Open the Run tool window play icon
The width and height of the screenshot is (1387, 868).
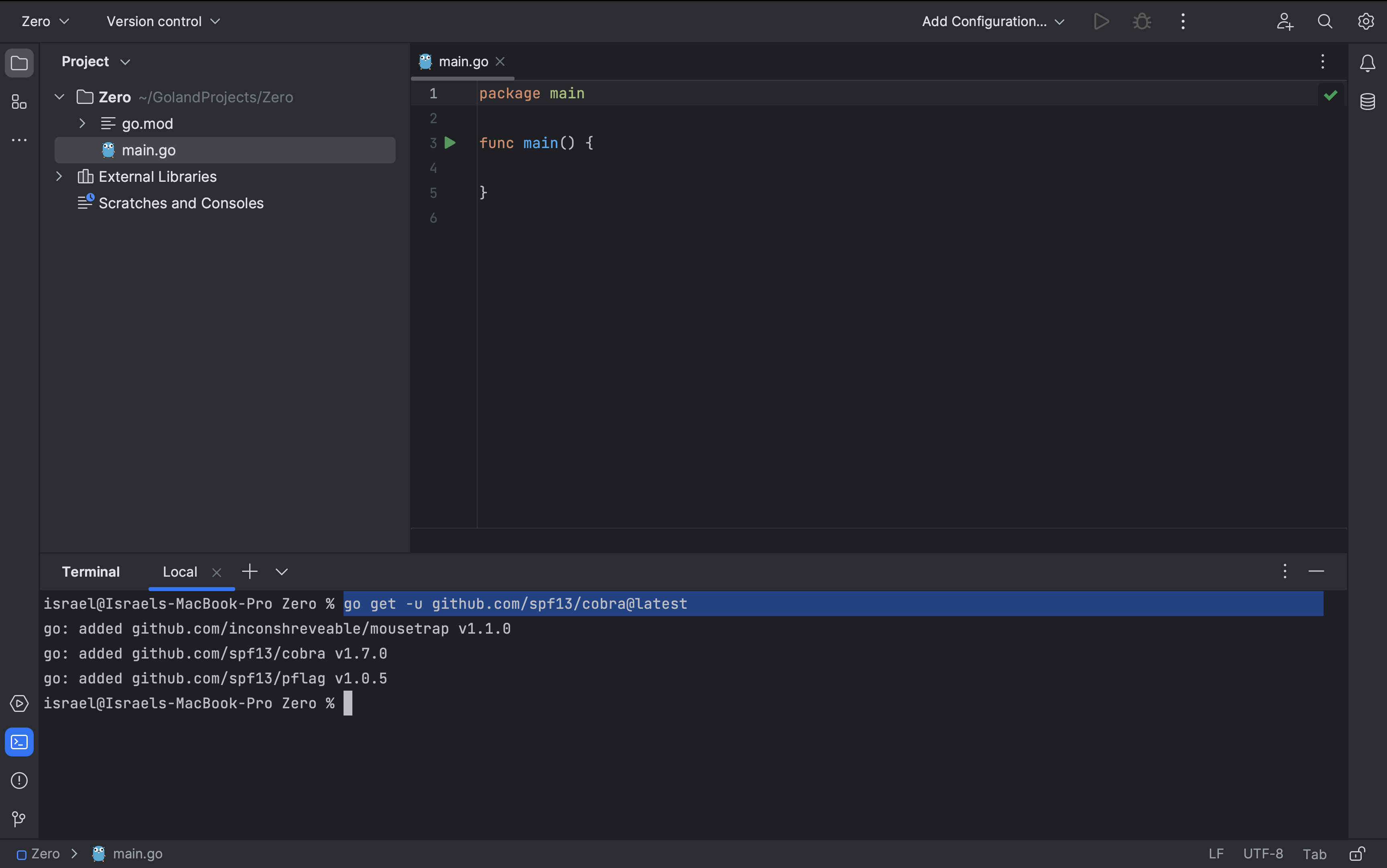(19, 703)
